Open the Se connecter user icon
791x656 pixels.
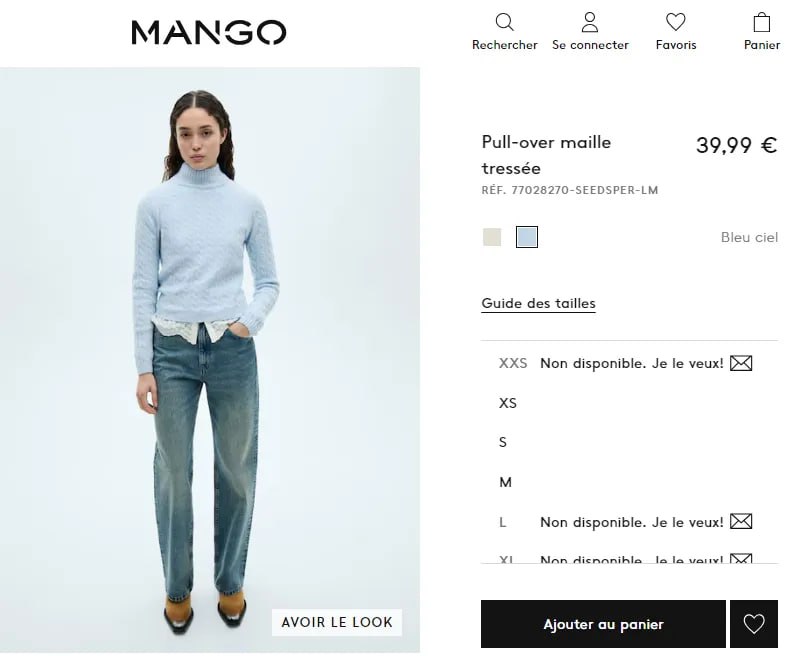590,22
